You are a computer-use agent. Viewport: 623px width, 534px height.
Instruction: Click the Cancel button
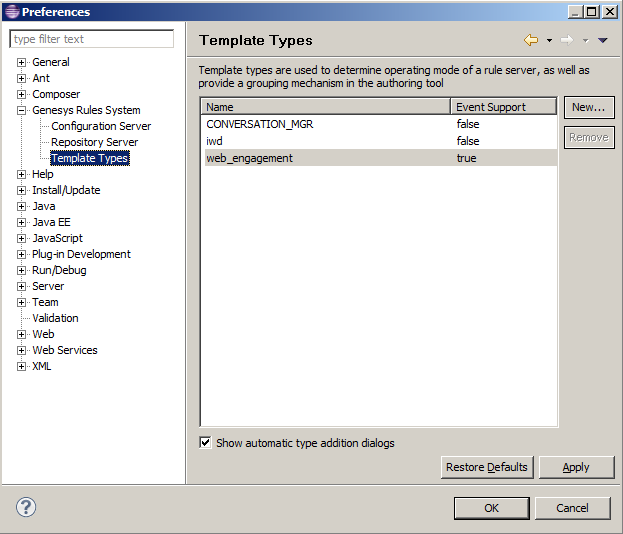(x=573, y=508)
